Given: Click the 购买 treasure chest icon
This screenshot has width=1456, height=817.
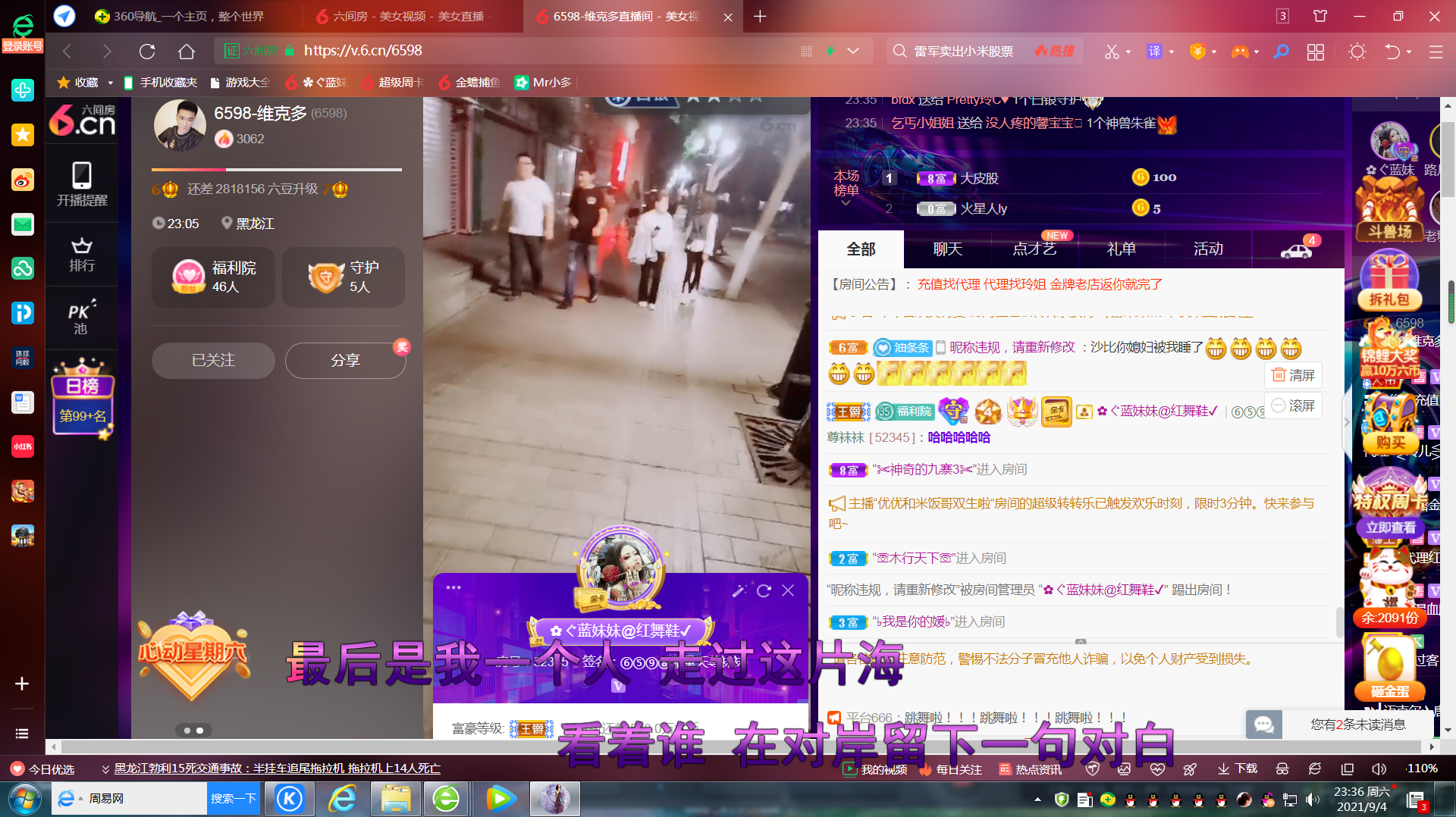Looking at the screenshot, I should [1389, 423].
